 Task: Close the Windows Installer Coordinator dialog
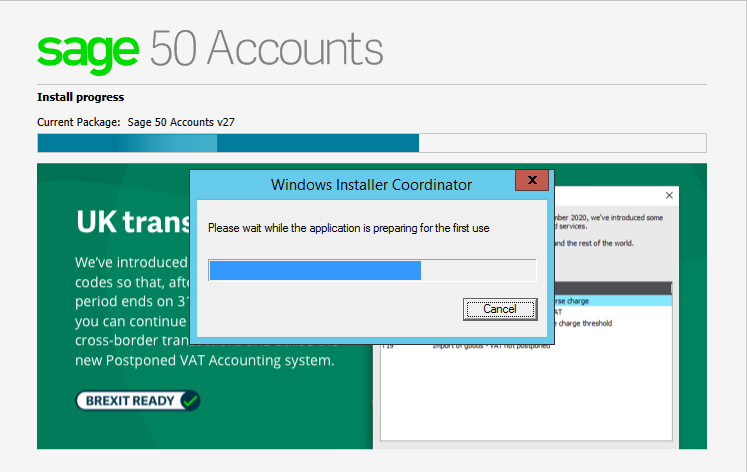532,180
